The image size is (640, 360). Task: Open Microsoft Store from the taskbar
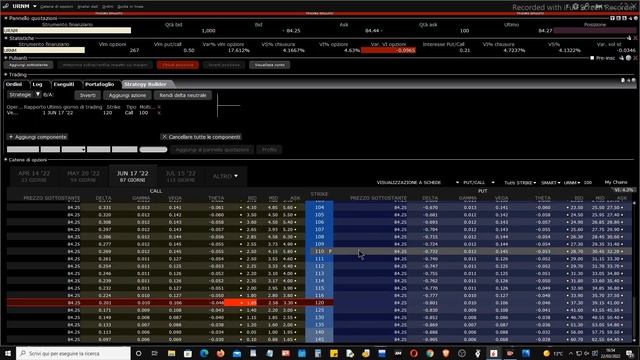[188, 353]
